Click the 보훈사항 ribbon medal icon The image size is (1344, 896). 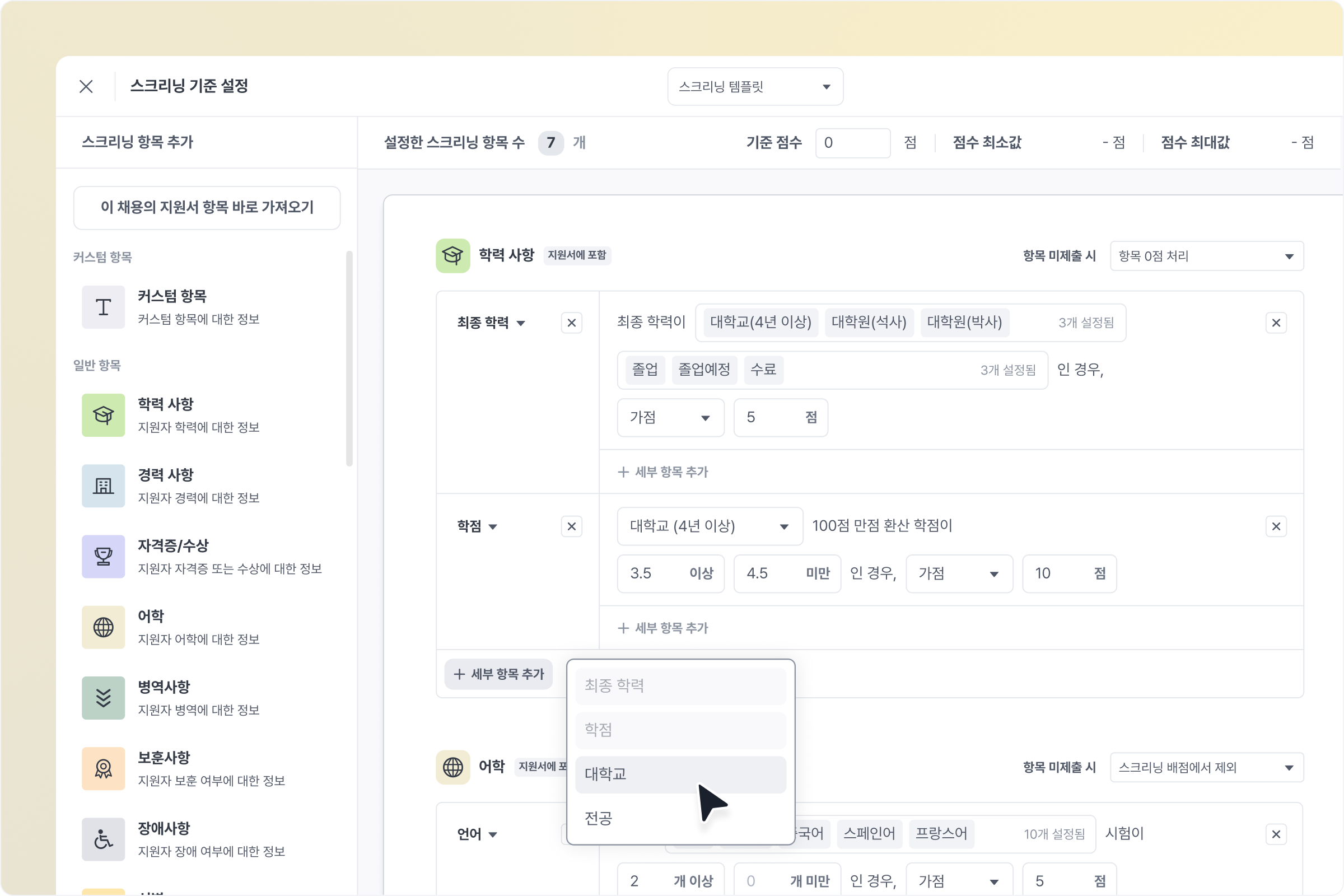pos(103,768)
